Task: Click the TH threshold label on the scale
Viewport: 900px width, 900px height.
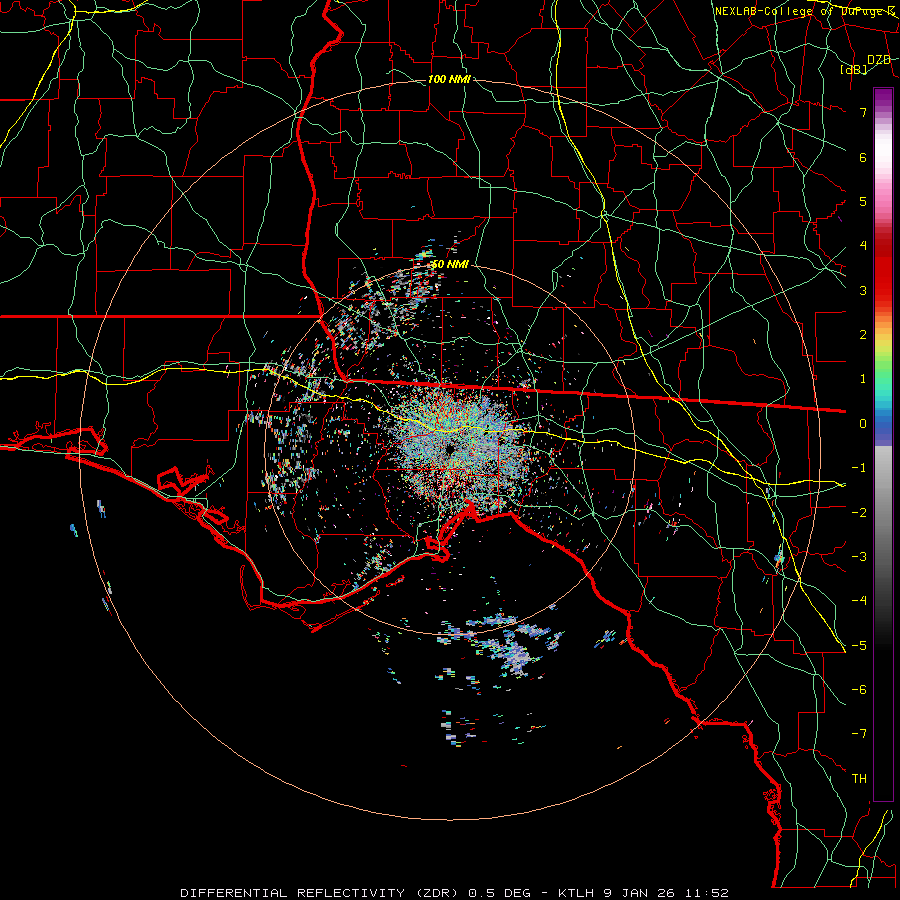Action: [859, 778]
